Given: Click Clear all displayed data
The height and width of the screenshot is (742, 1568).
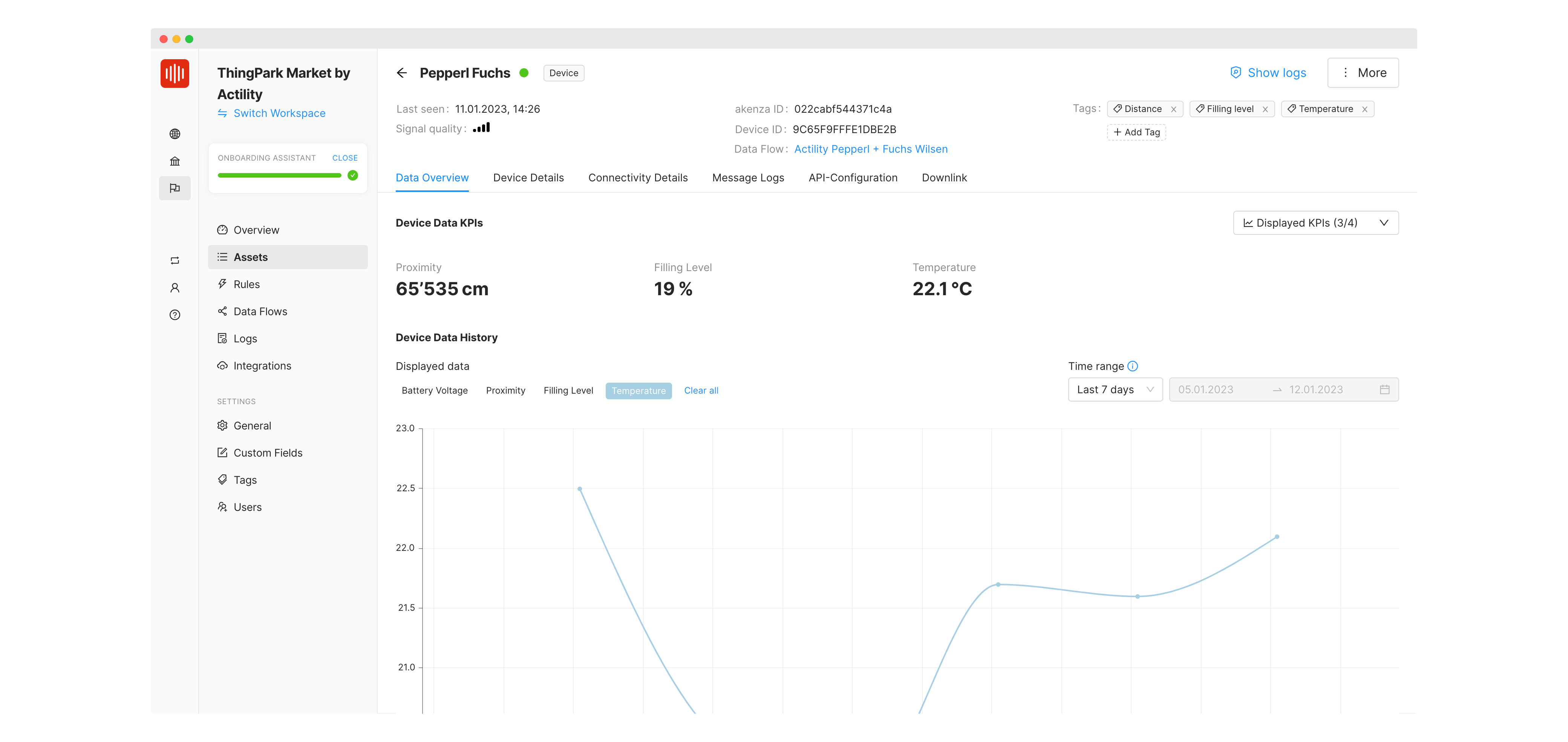Looking at the screenshot, I should pos(701,391).
